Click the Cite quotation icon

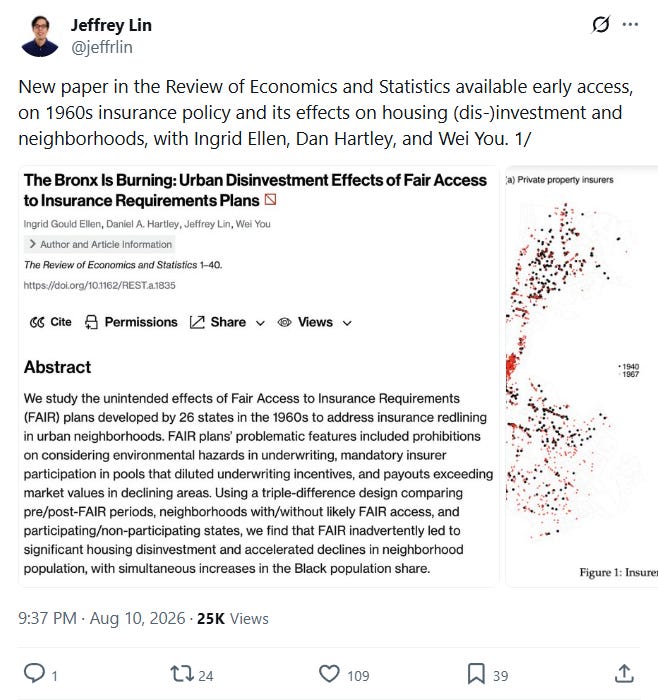[37, 322]
